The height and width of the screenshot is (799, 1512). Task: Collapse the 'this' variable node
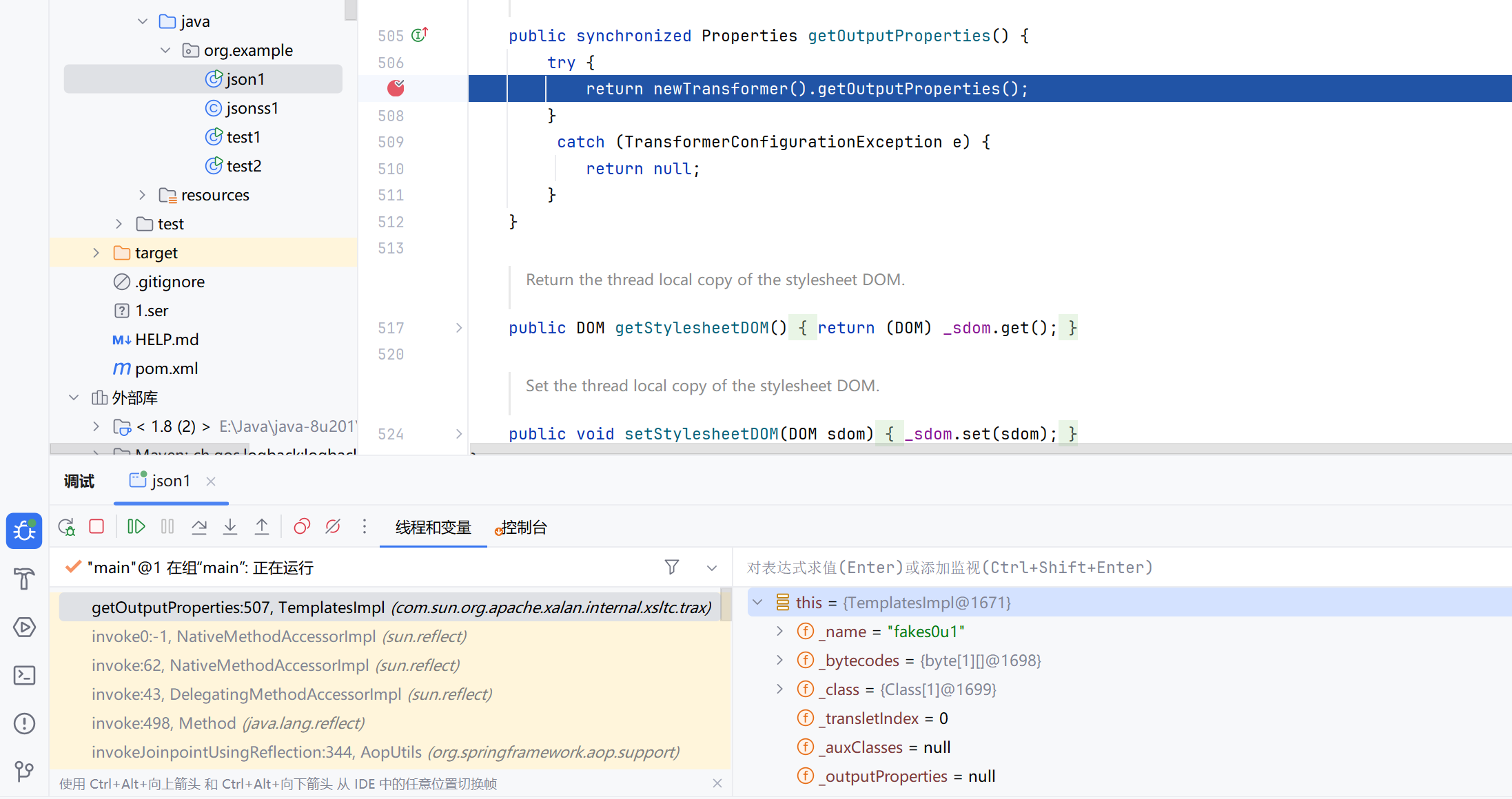(757, 602)
